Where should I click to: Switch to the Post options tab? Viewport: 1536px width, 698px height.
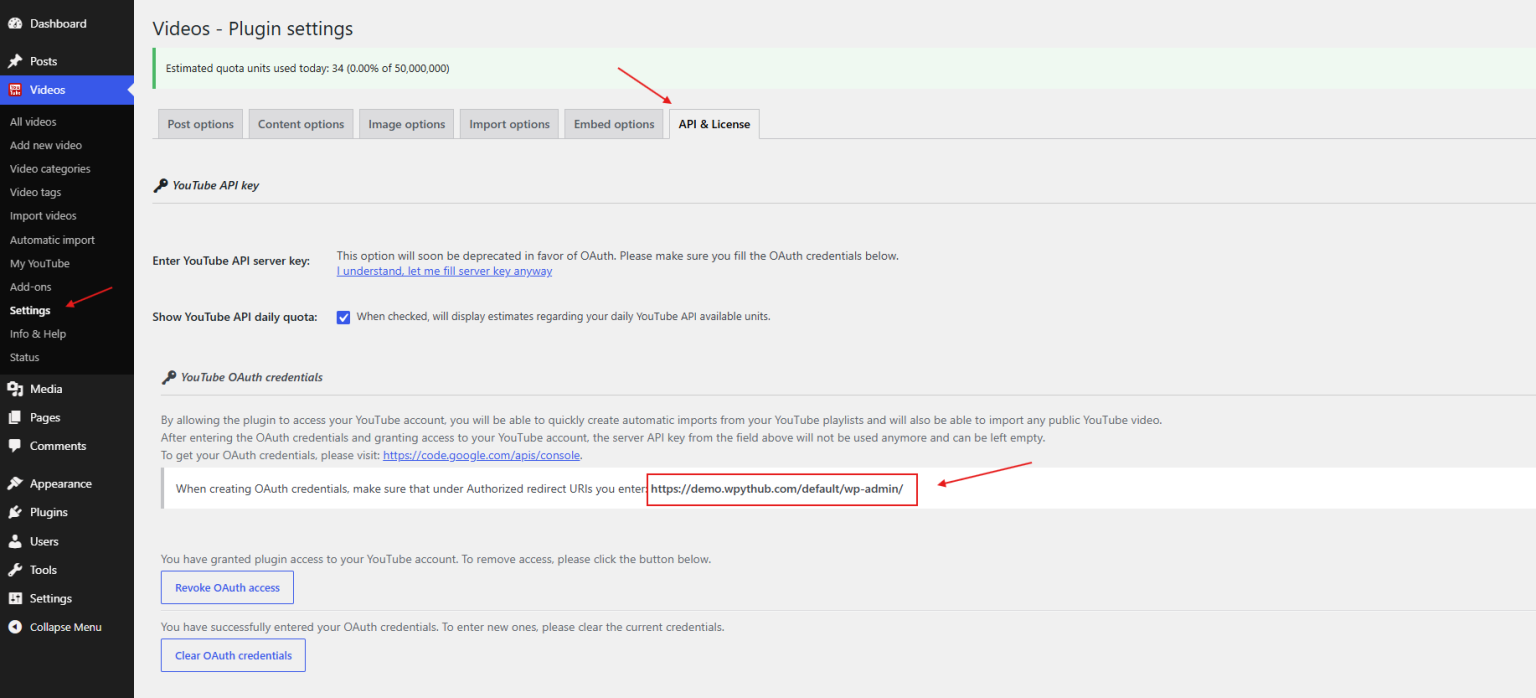click(x=200, y=124)
